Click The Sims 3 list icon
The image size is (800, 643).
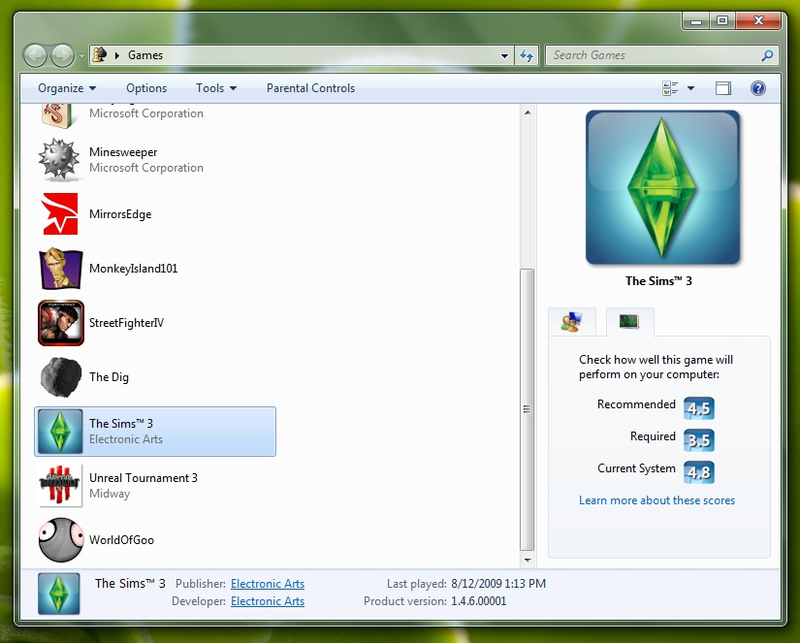tap(60, 431)
